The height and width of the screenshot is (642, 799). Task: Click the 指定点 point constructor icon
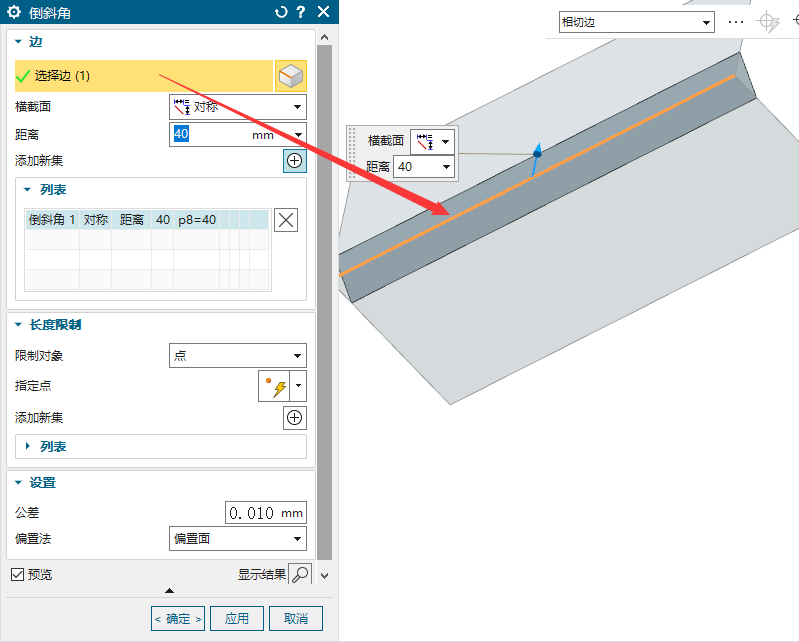(x=273, y=387)
